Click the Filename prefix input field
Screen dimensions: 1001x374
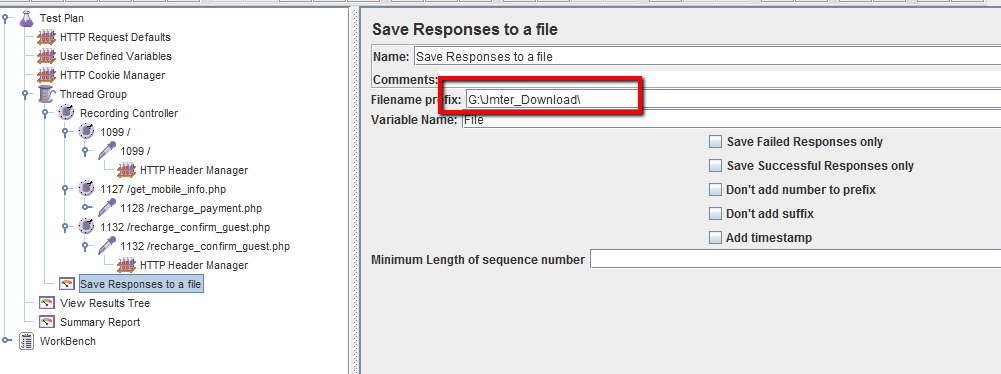click(x=733, y=100)
